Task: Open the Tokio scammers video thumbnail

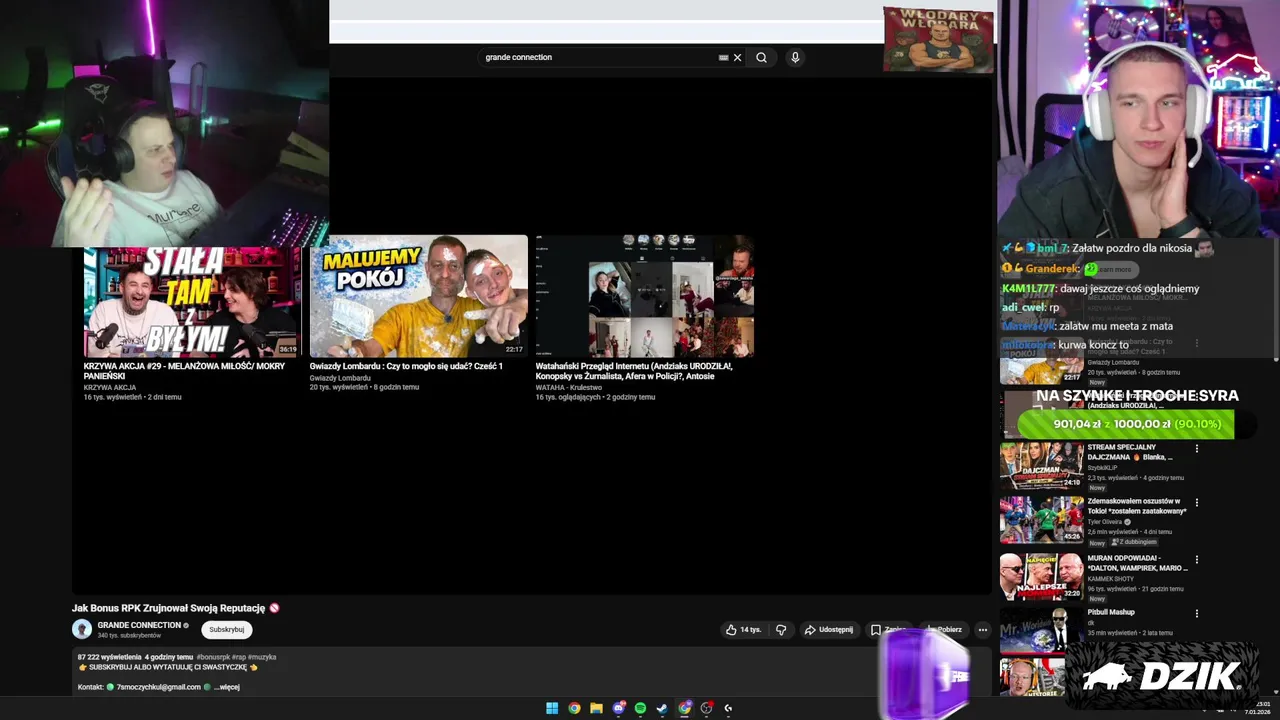Action: 1041,520
